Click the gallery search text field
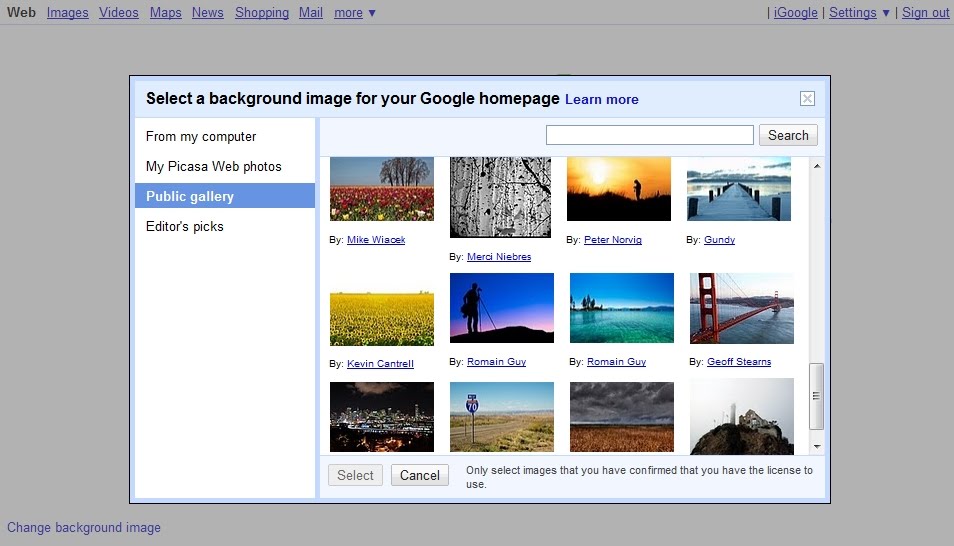The image size is (954, 546). 649,135
